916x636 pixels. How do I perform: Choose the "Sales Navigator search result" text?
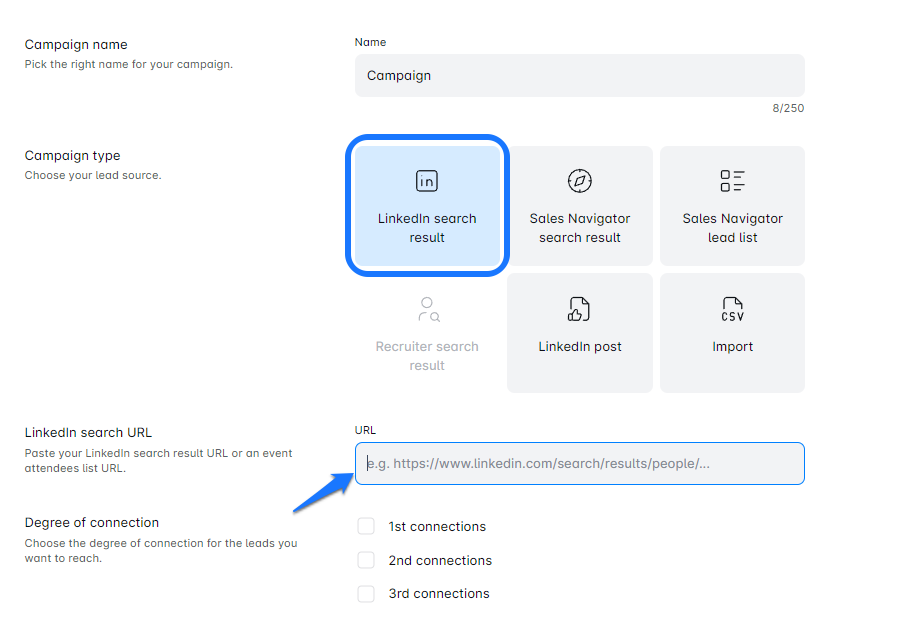coord(580,228)
